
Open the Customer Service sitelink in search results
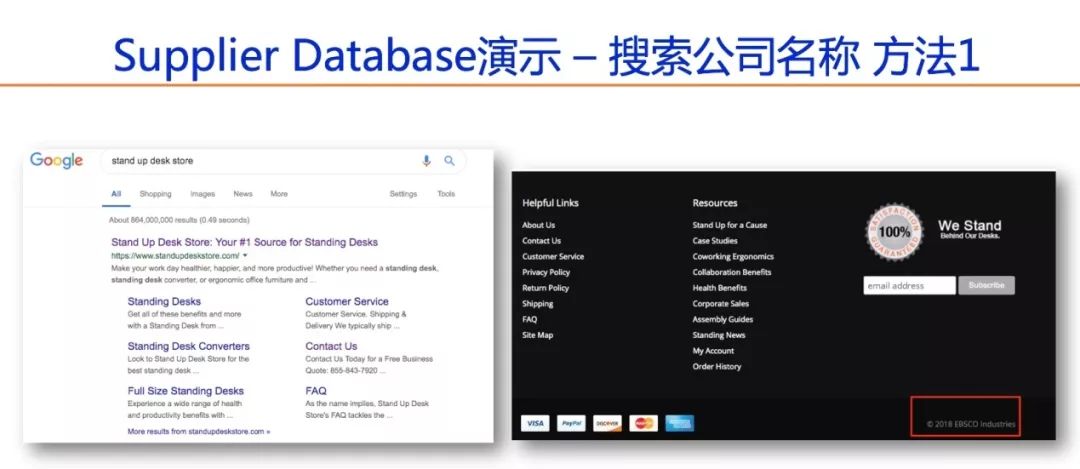347,302
